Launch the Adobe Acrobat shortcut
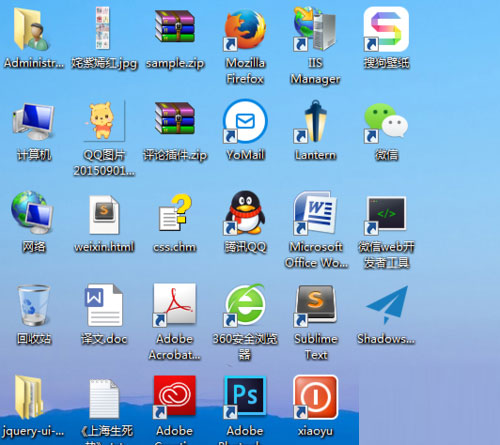This screenshot has height=445, width=500. (175, 305)
